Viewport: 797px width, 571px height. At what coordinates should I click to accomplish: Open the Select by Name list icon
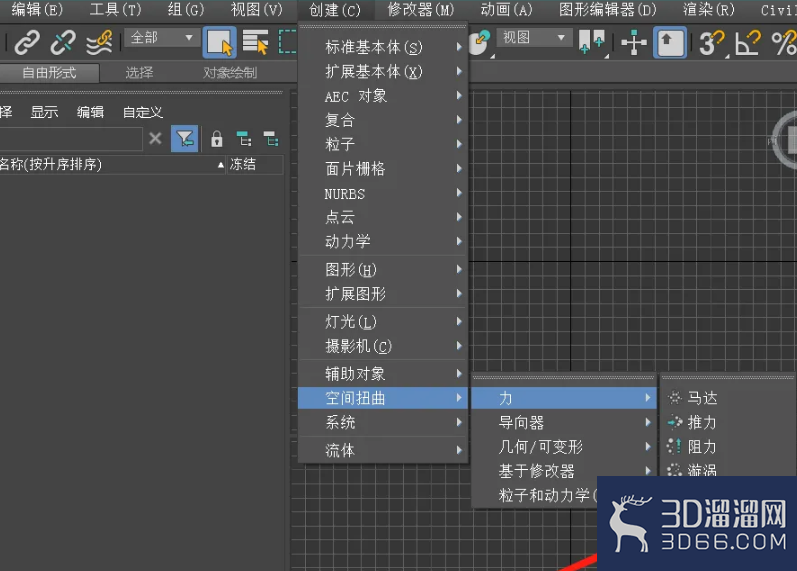[x=255, y=43]
